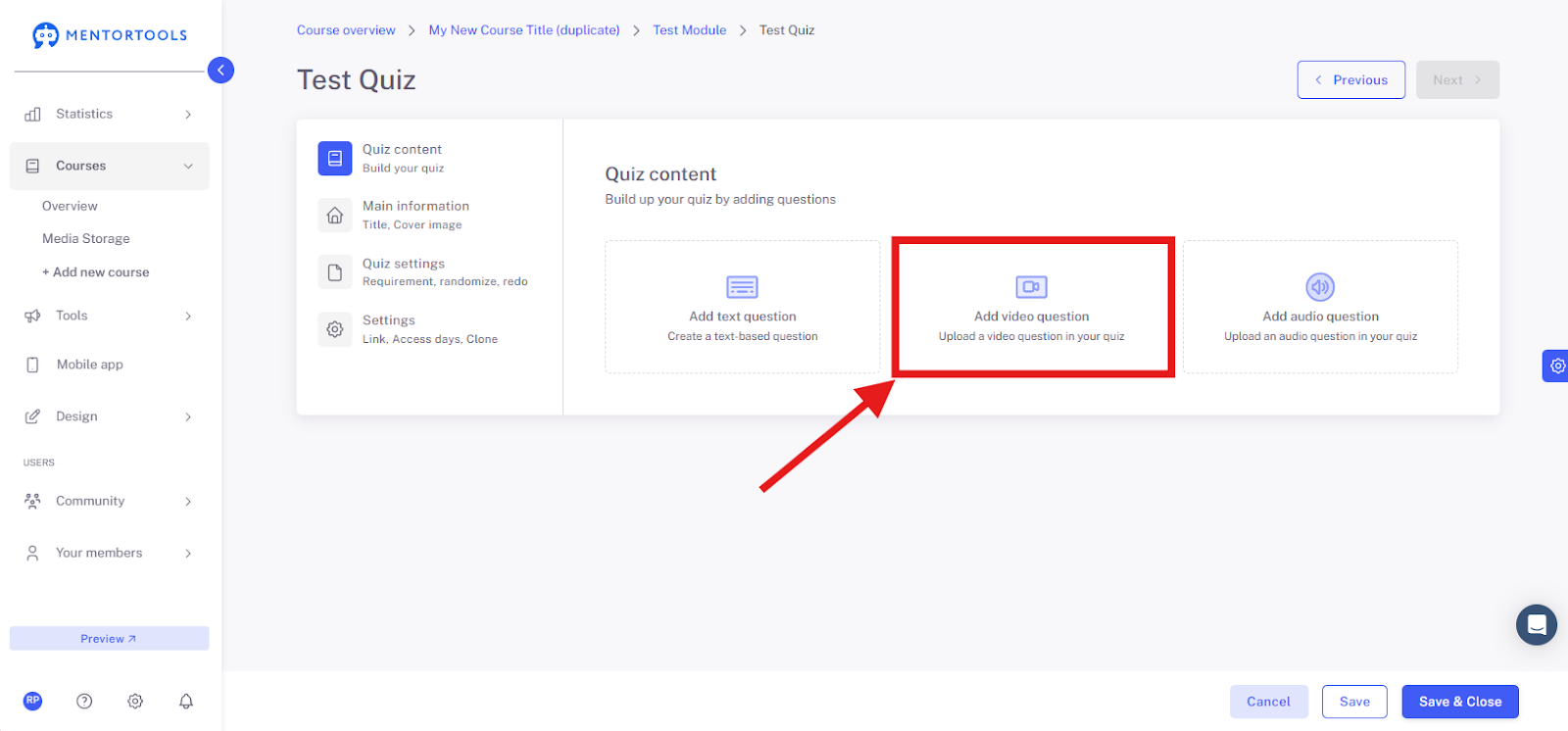Click 'Build up your quiz by adding questions'

coord(720,199)
